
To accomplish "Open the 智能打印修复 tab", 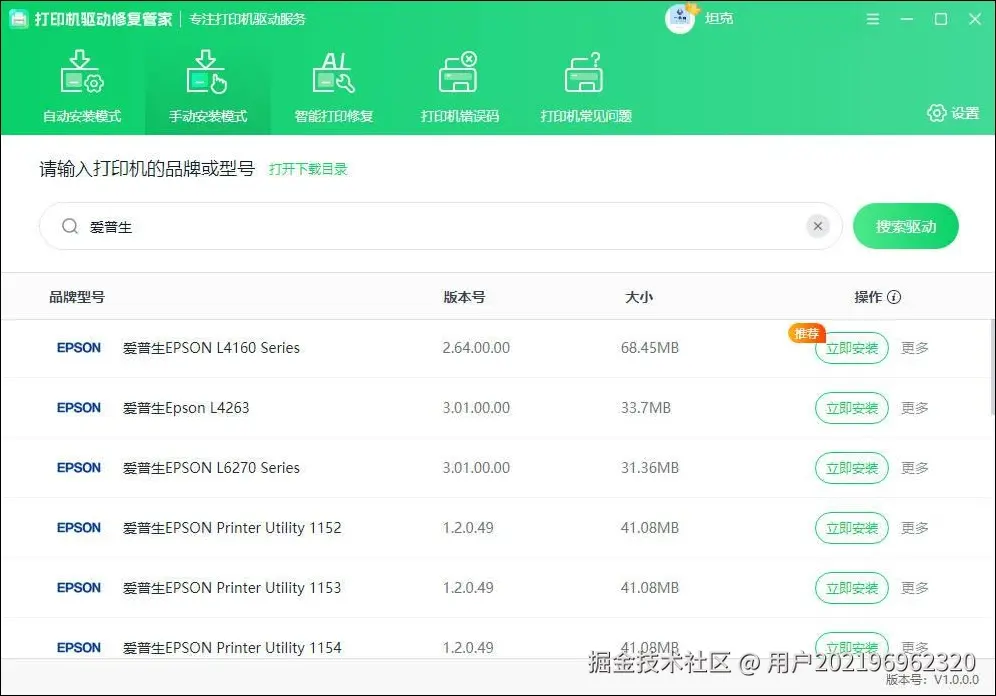I will pyautogui.click(x=333, y=86).
